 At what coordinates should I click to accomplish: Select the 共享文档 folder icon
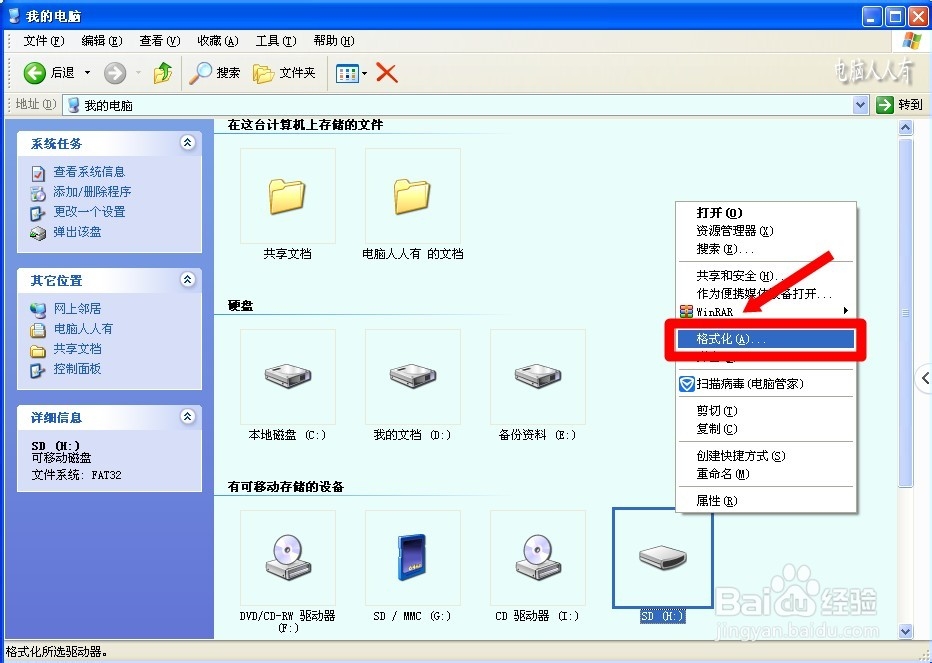[x=288, y=197]
